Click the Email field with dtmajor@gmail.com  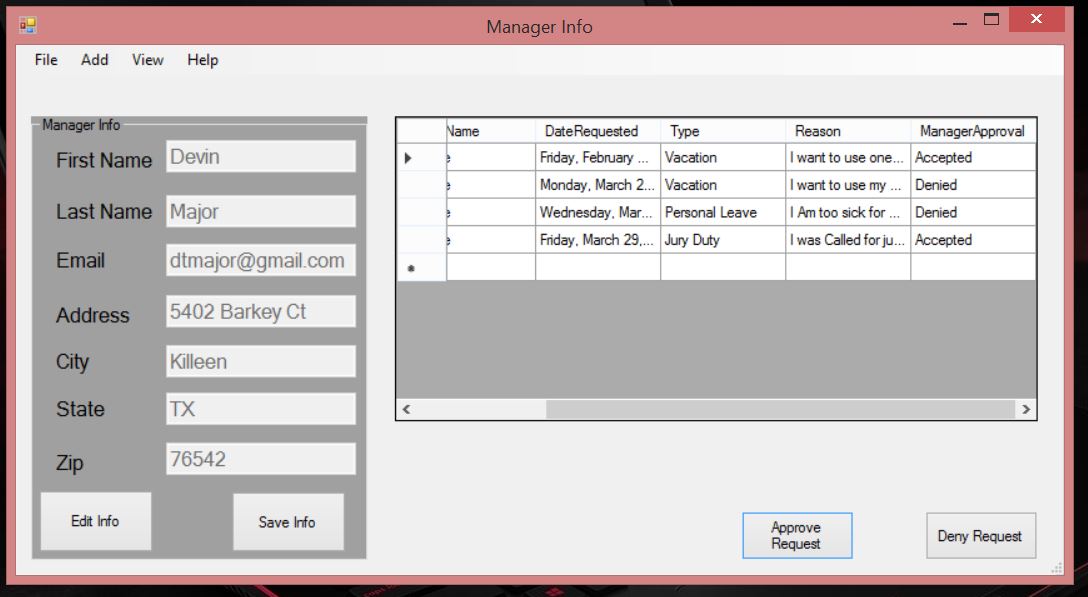[260, 261]
